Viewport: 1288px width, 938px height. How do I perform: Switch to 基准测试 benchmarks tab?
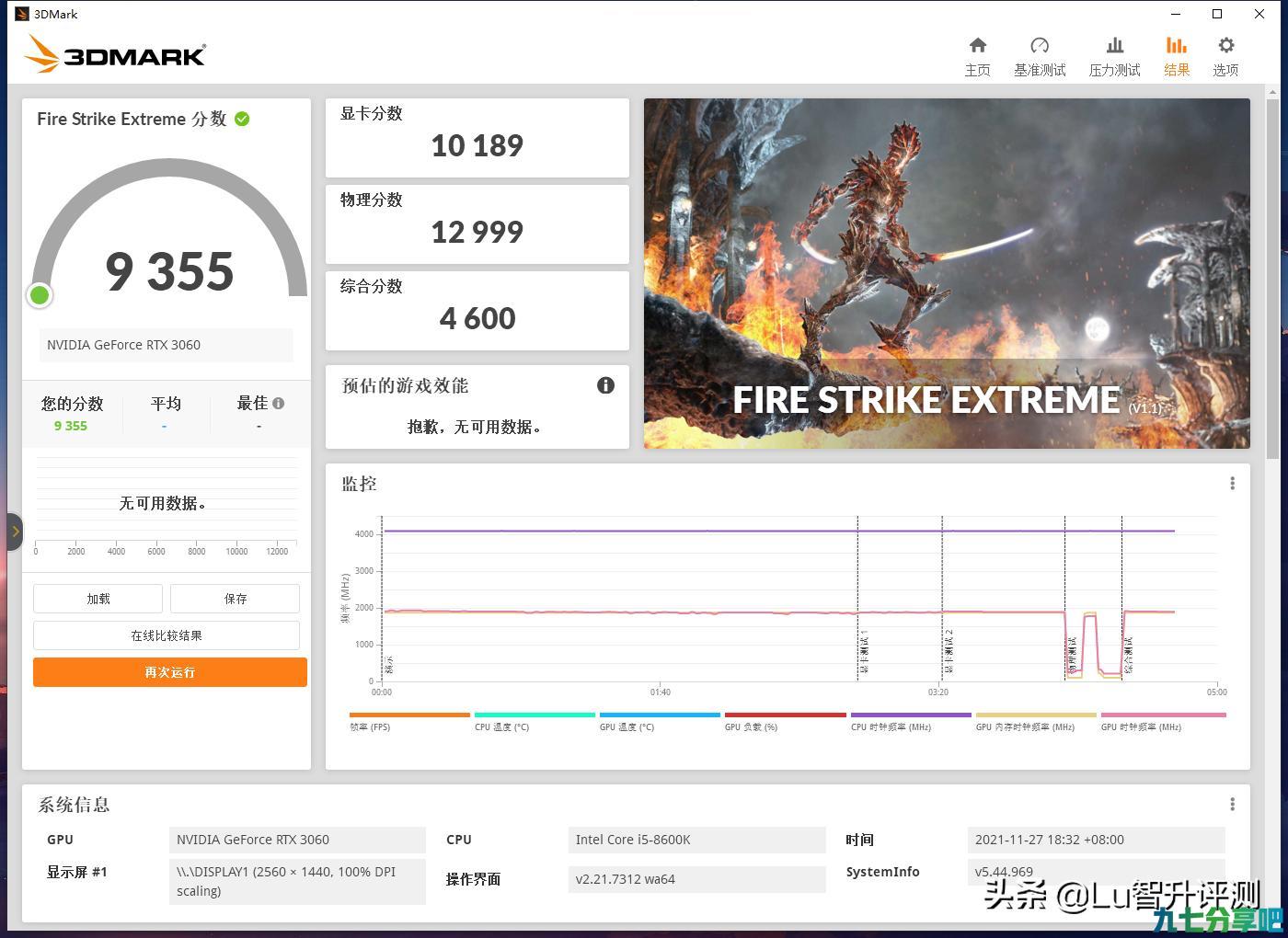tap(1040, 56)
